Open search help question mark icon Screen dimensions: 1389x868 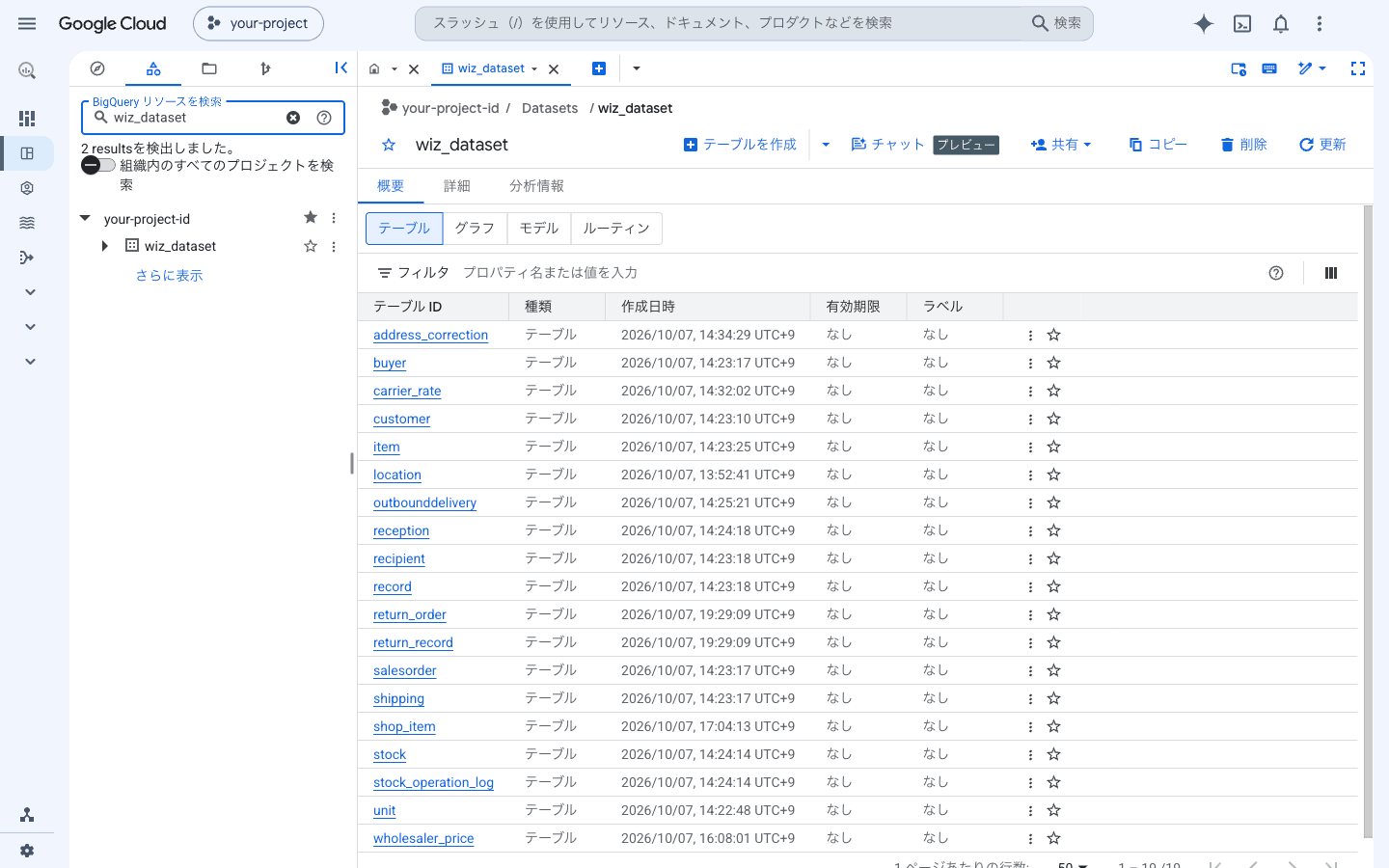(x=324, y=118)
